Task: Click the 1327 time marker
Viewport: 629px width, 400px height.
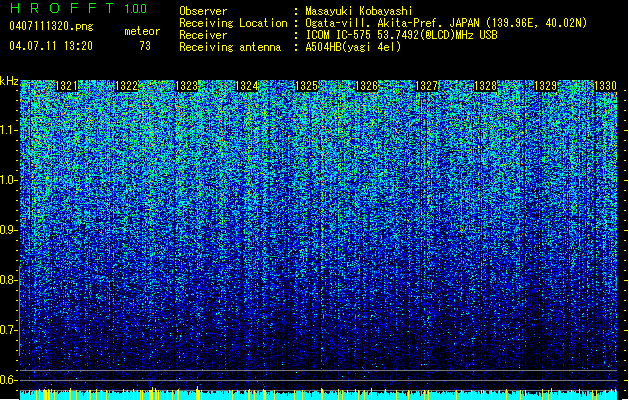Action: click(x=426, y=86)
